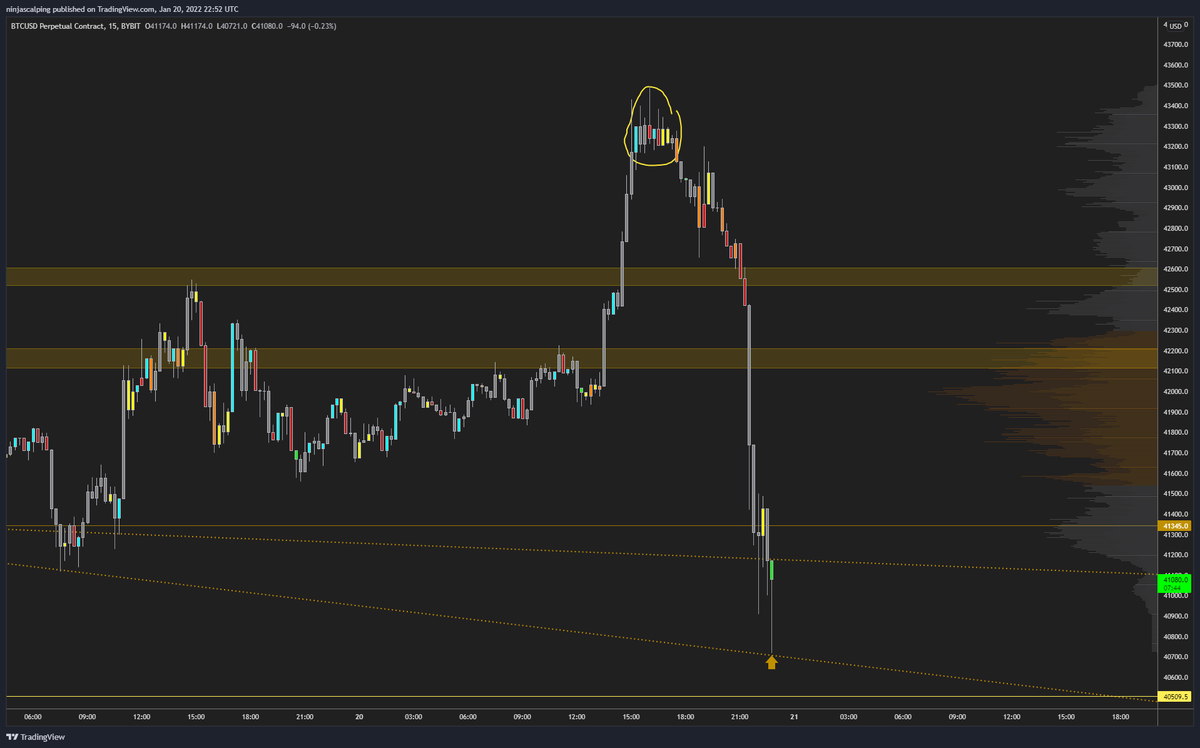The image size is (1200, 748).
Task: Click the O41174.0 open value in legend
Action: [161, 25]
